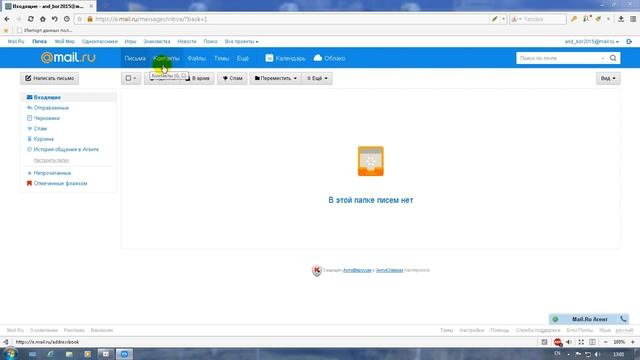
Task: Open the Ещё toolbar dropdown
Action: pos(317,78)
